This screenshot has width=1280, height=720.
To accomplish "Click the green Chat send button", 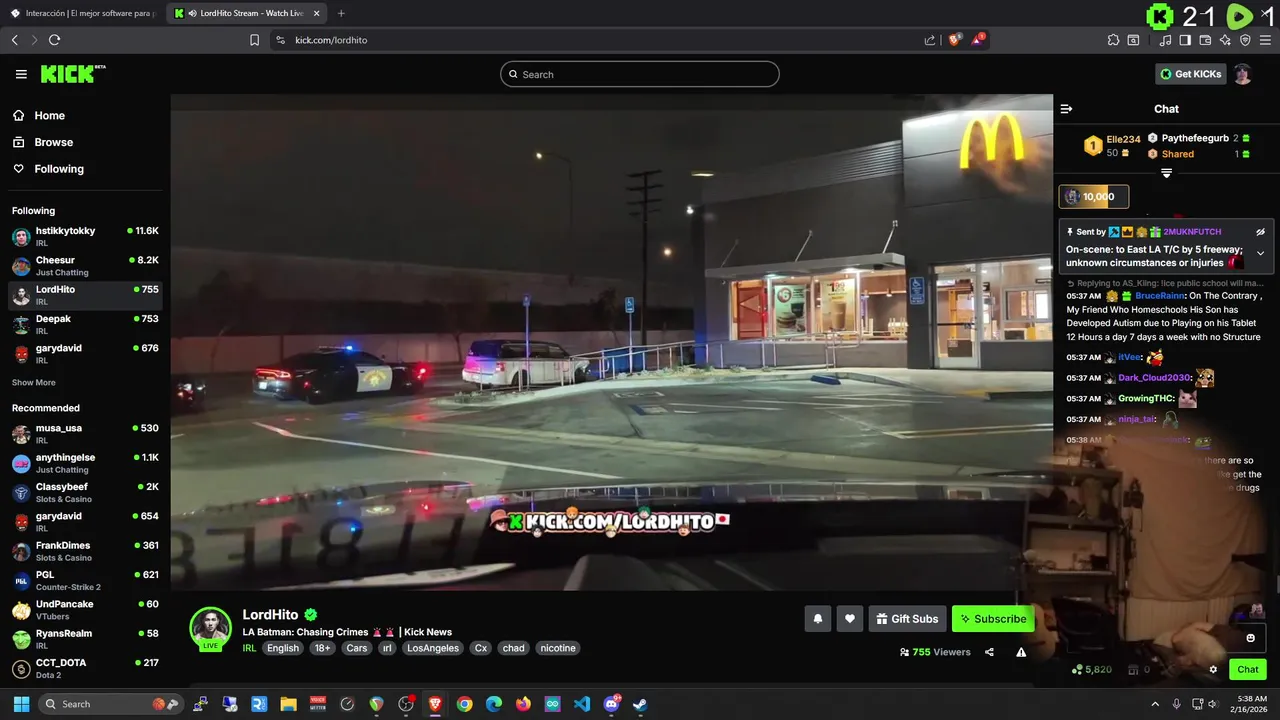I will click(x=1248, y=670).
